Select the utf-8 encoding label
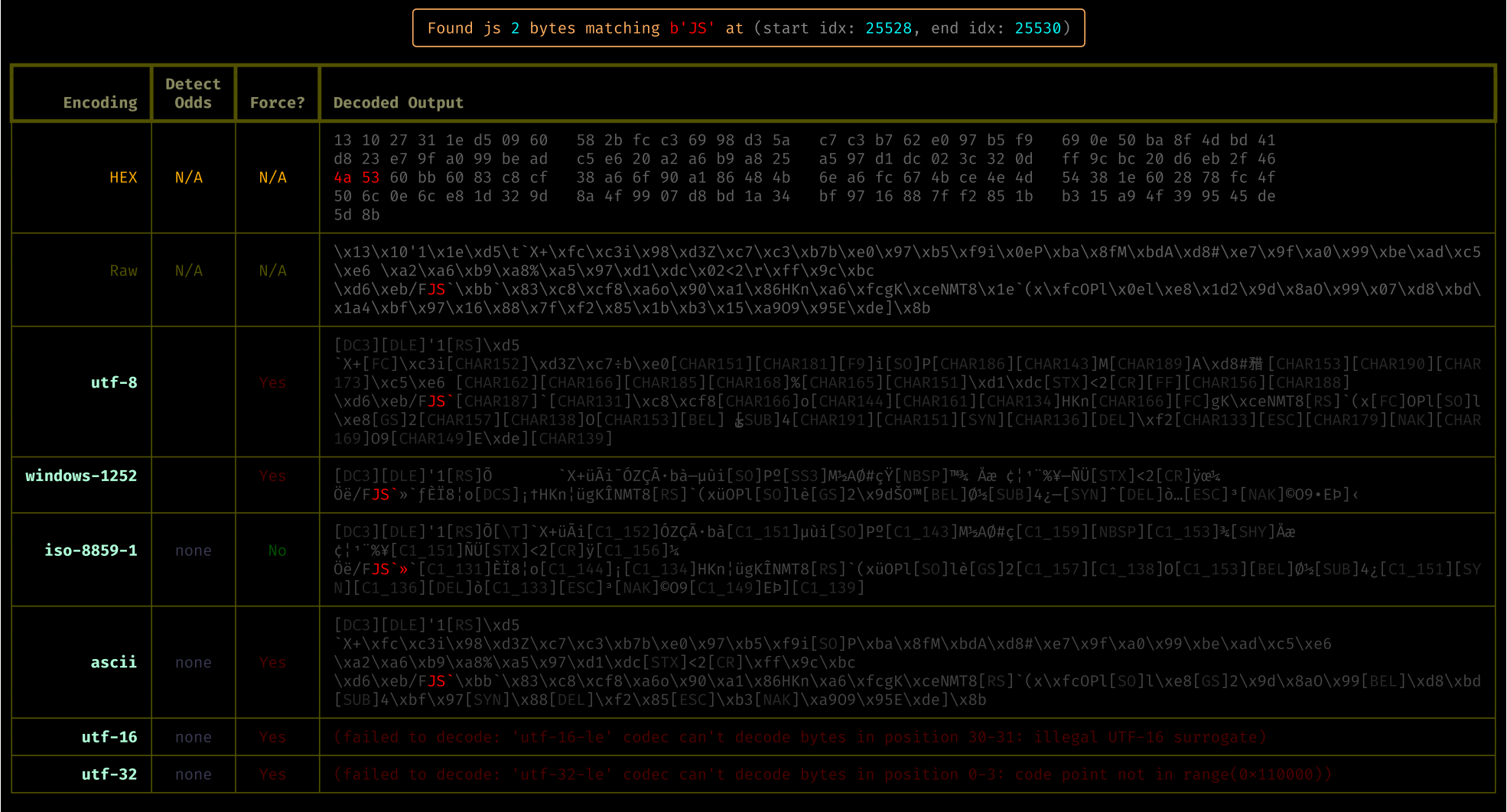This screenshot has width=1507, height=812. click(114, 382)
